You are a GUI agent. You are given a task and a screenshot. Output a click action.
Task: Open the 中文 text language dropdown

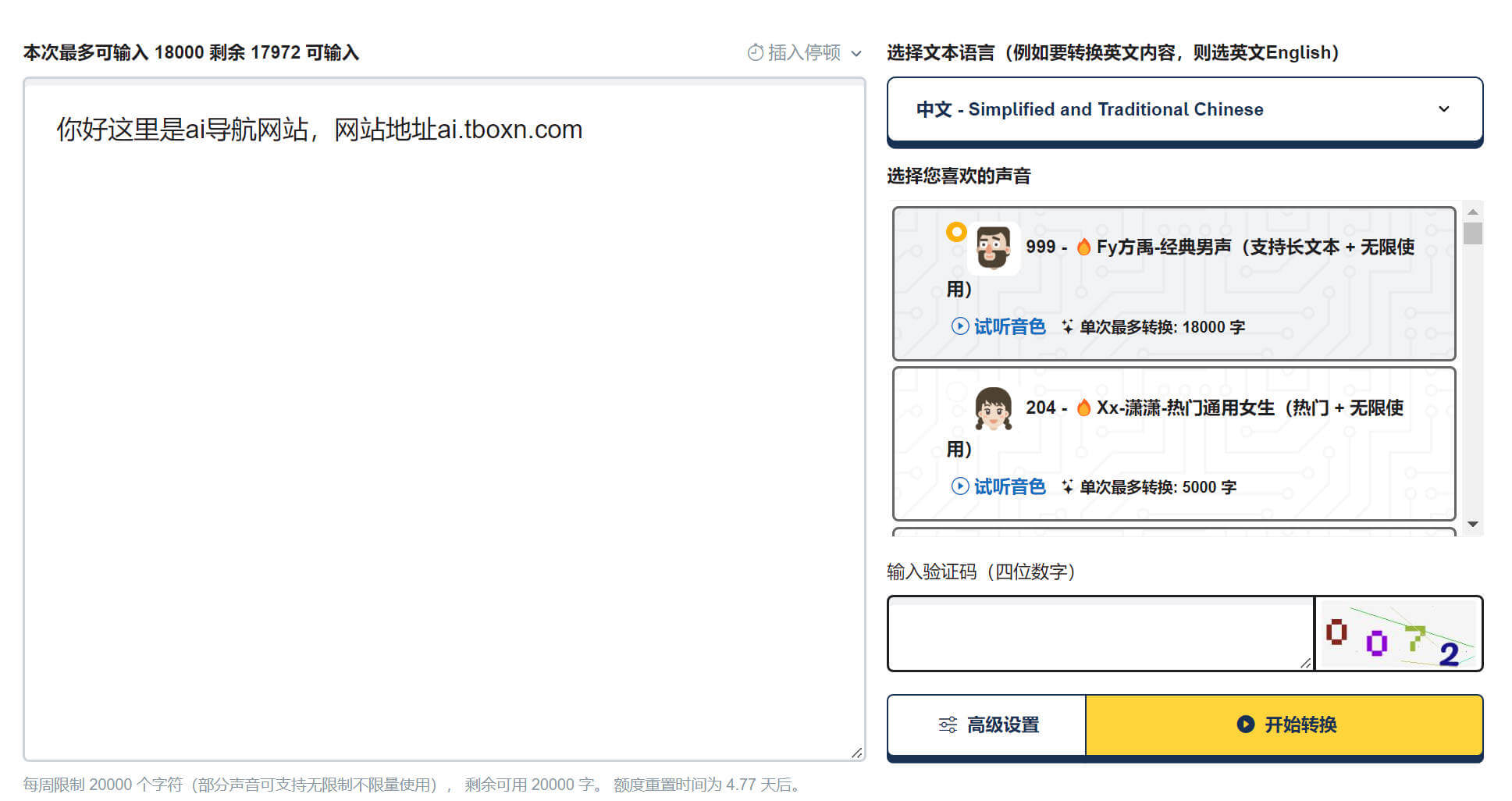[1184, 109]
